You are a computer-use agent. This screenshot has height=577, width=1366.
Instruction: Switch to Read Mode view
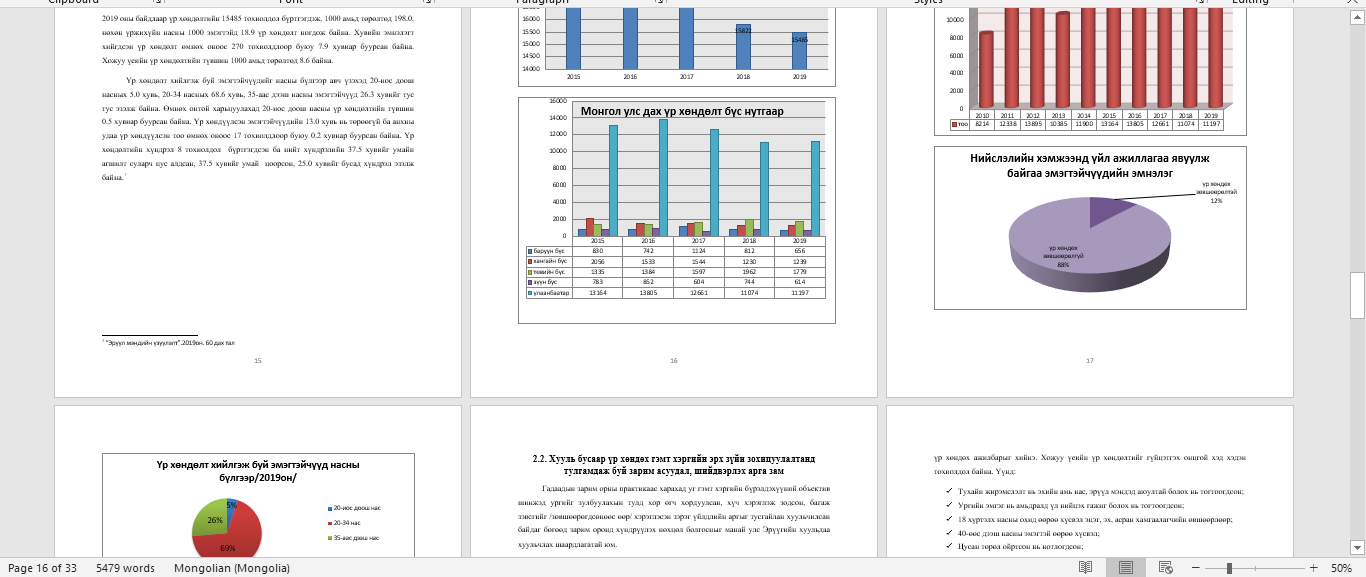(x=1086, y=567)
